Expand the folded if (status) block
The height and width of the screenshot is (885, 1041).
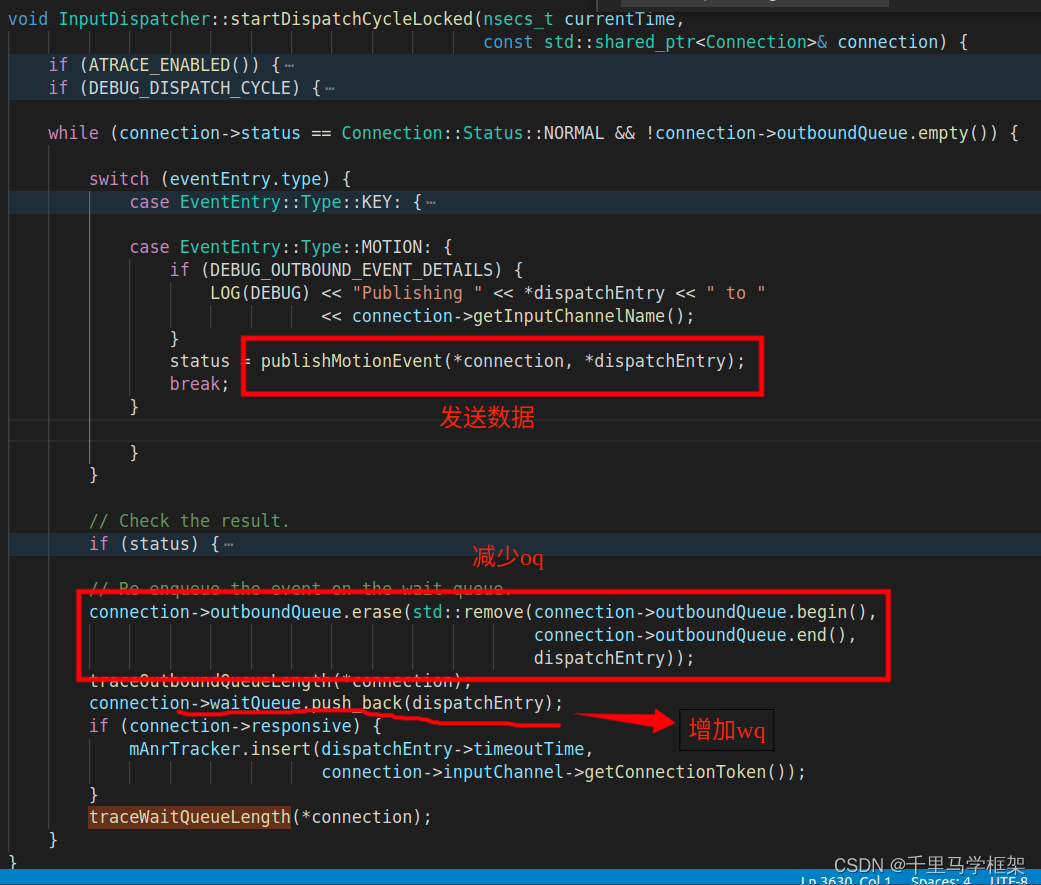[228, 544]
